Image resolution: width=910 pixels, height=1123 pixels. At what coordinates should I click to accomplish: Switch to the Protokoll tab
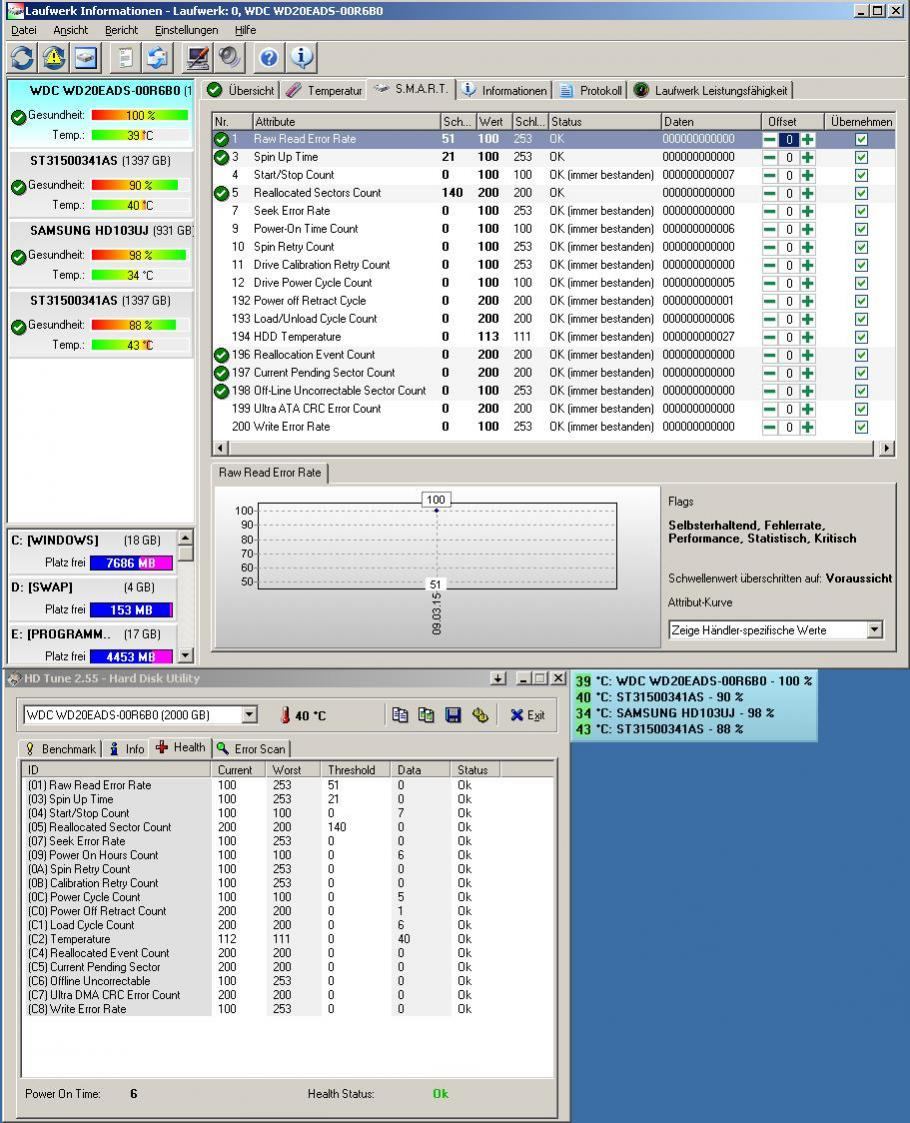(x=591, y=91)
